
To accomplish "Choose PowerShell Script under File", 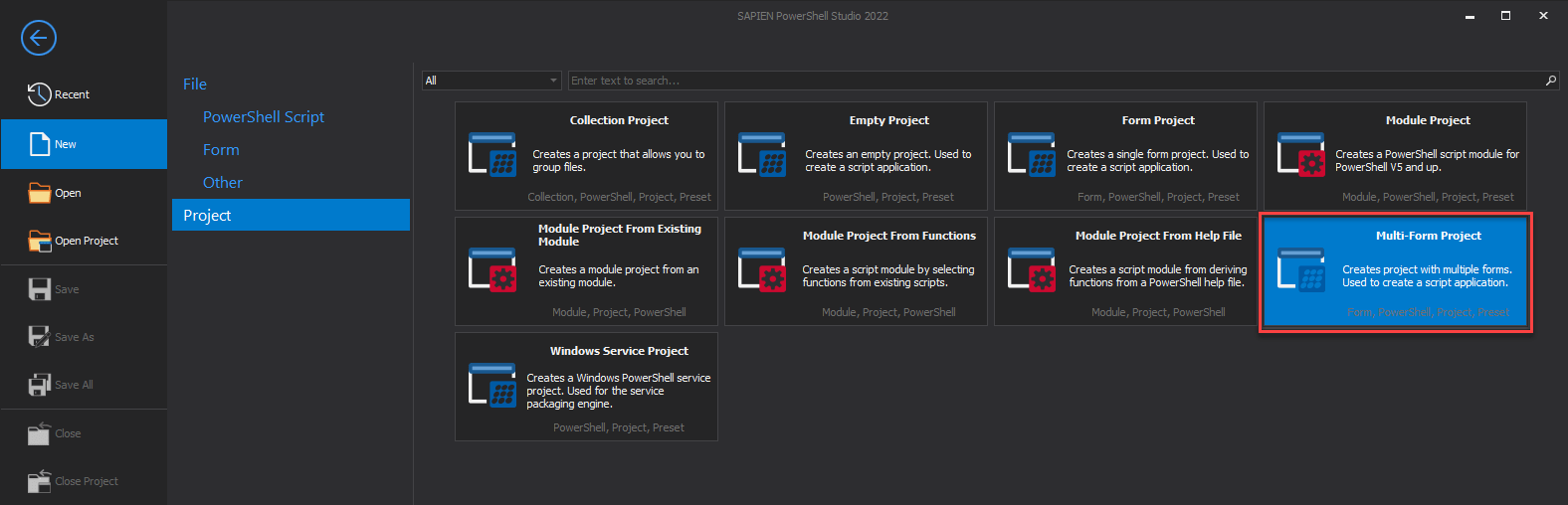I will tap(264, 117).
